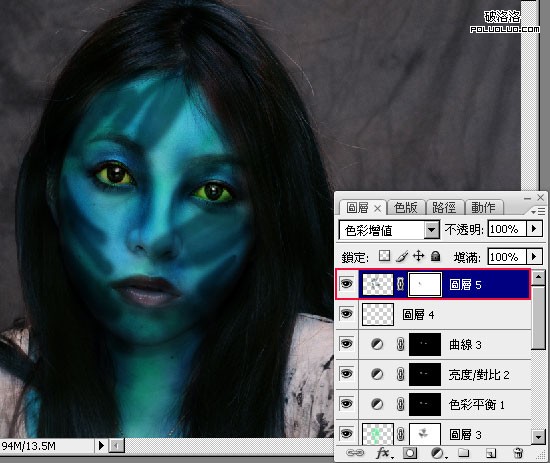The image size is (550, 463).
Task: Lock all padlock icon
Action: 435,256
